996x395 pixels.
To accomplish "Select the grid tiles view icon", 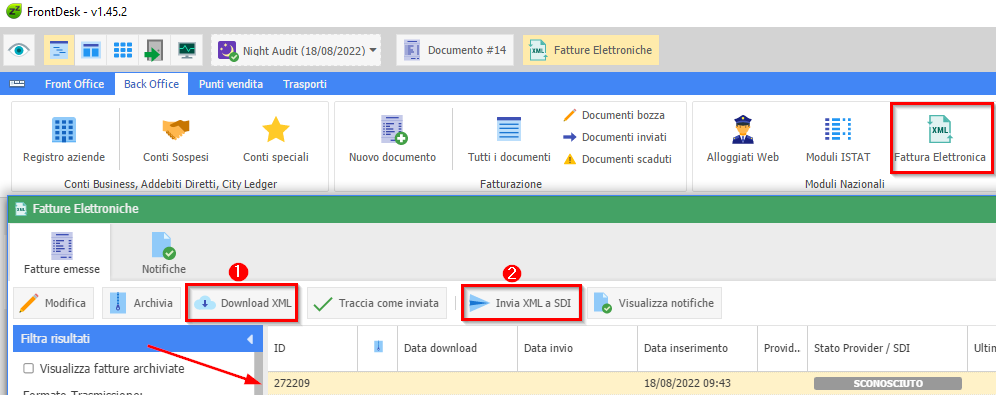I will coord(123,50).
